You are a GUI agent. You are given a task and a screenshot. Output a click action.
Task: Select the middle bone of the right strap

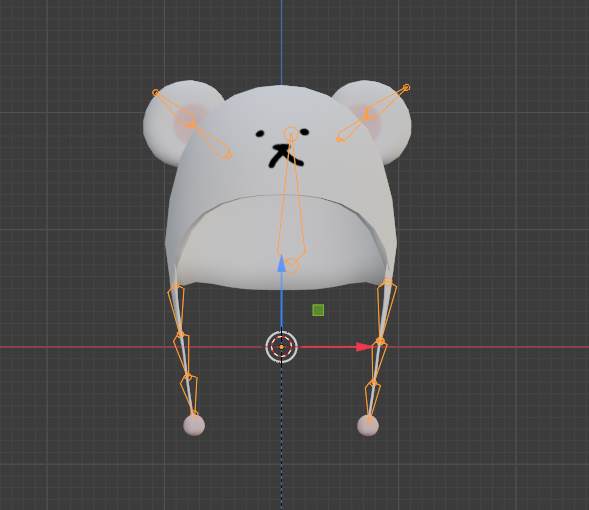tap(379, 362)
